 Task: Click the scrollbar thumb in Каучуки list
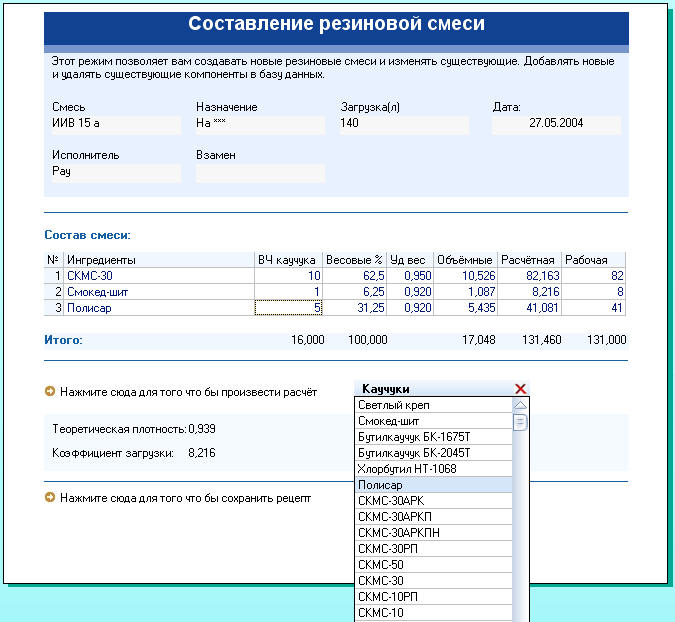520,422
